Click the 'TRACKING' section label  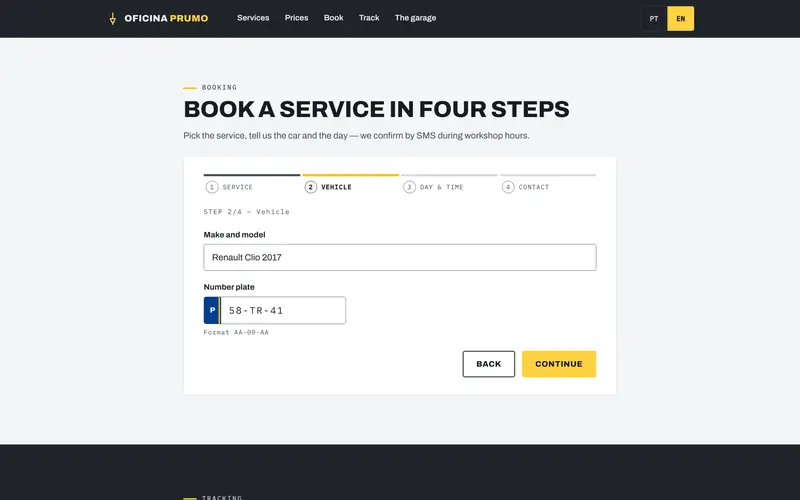[x=222, y=497]
